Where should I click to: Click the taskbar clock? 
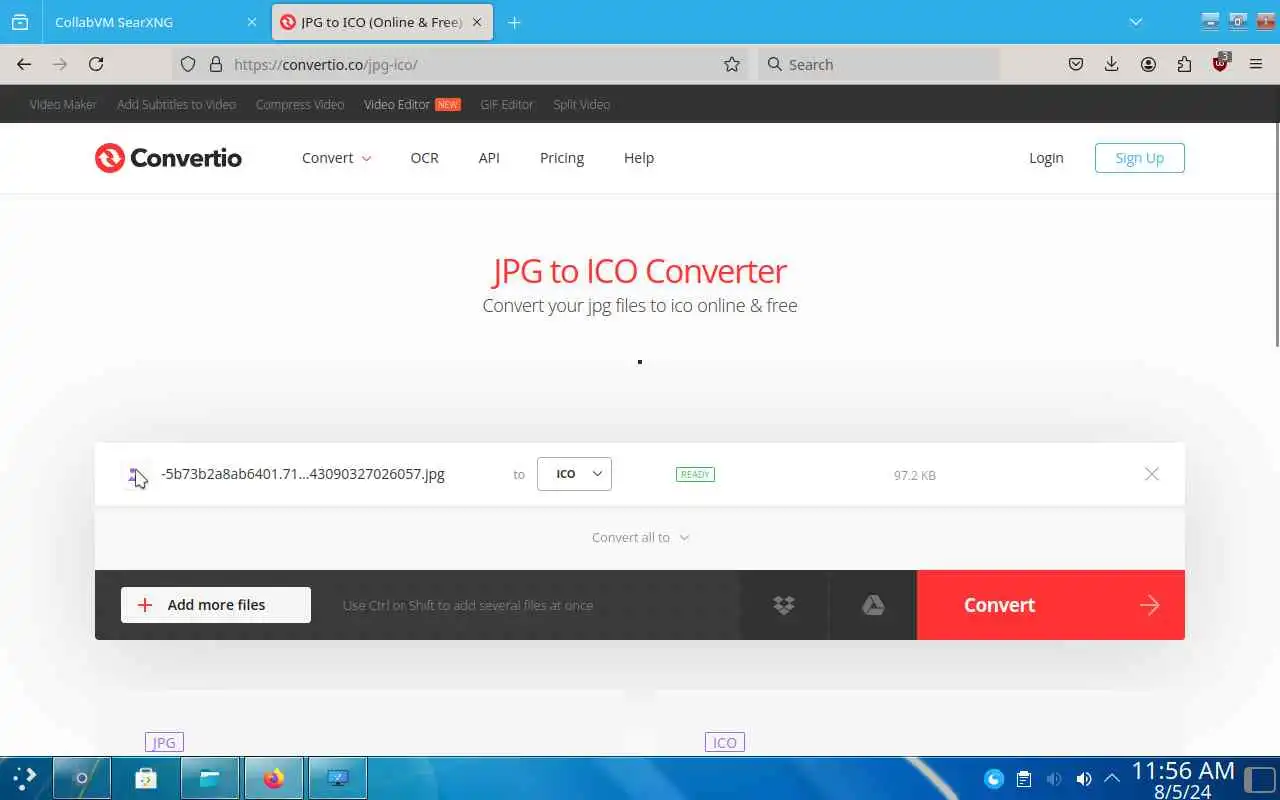pos(1183,780)
